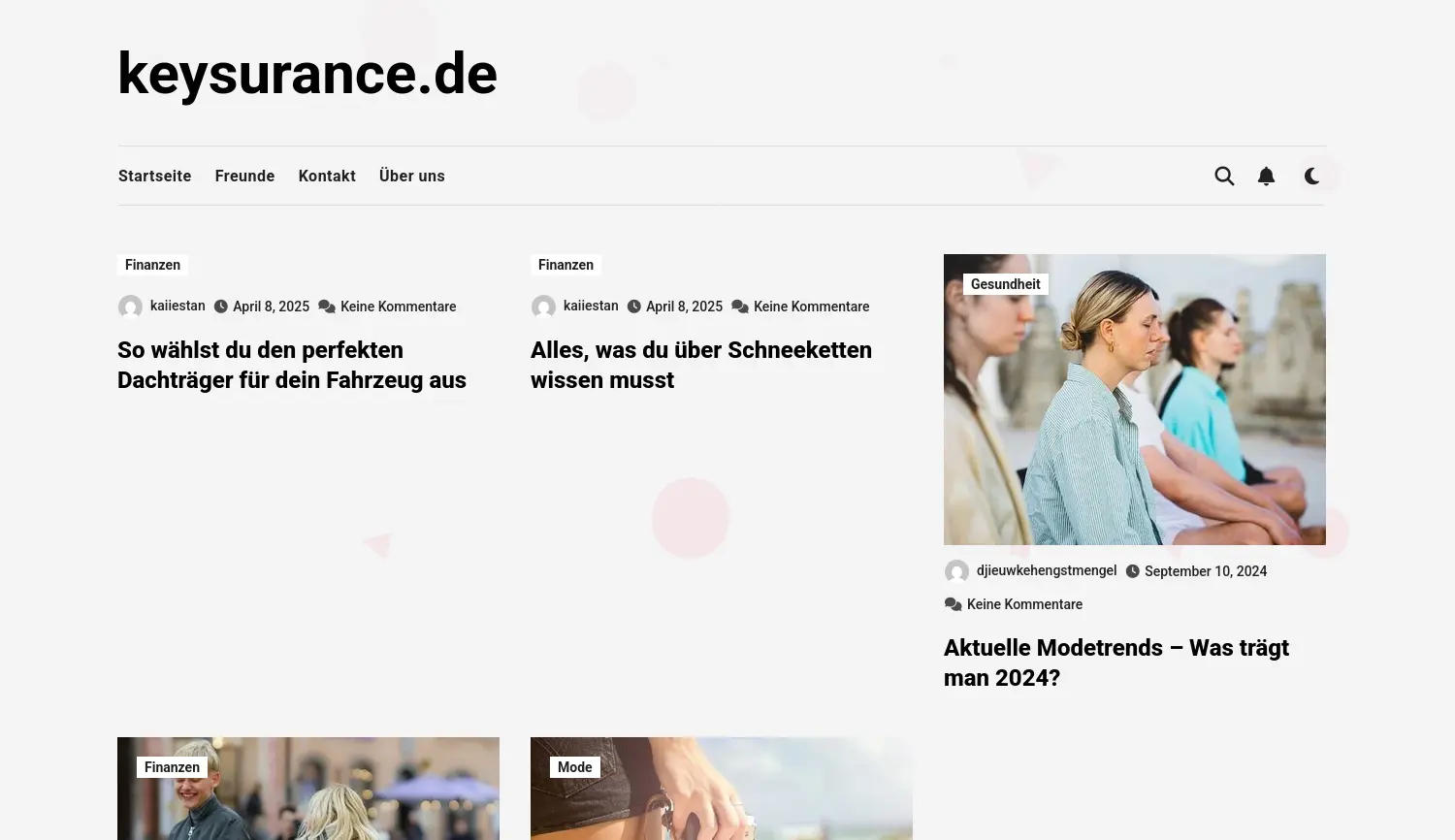This screenshot has width=1455, height=840.
Task: Click the Mode category tag
Action: point(574,767)
